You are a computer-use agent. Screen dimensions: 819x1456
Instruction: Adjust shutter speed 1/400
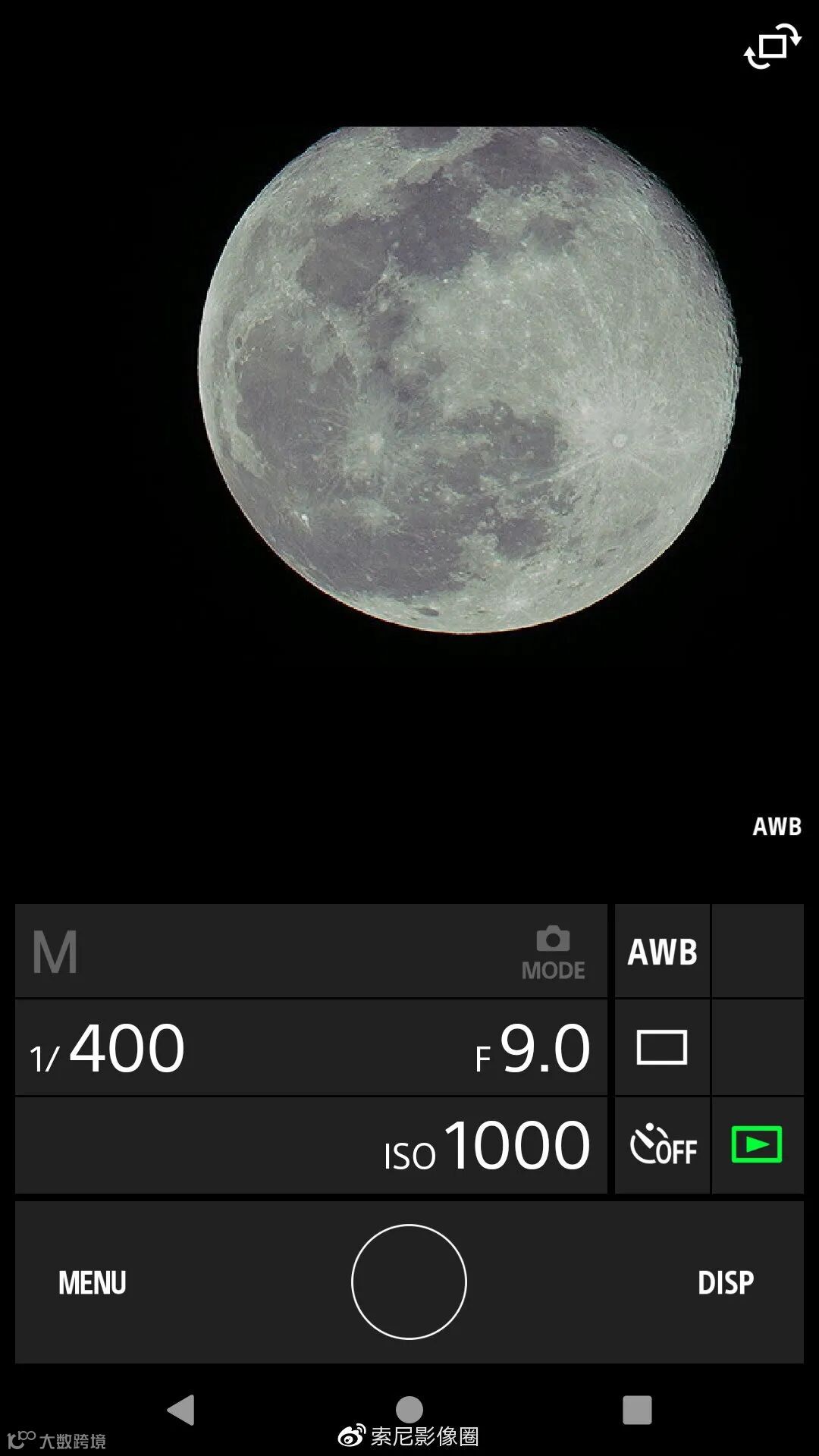tap(107, 1049)
